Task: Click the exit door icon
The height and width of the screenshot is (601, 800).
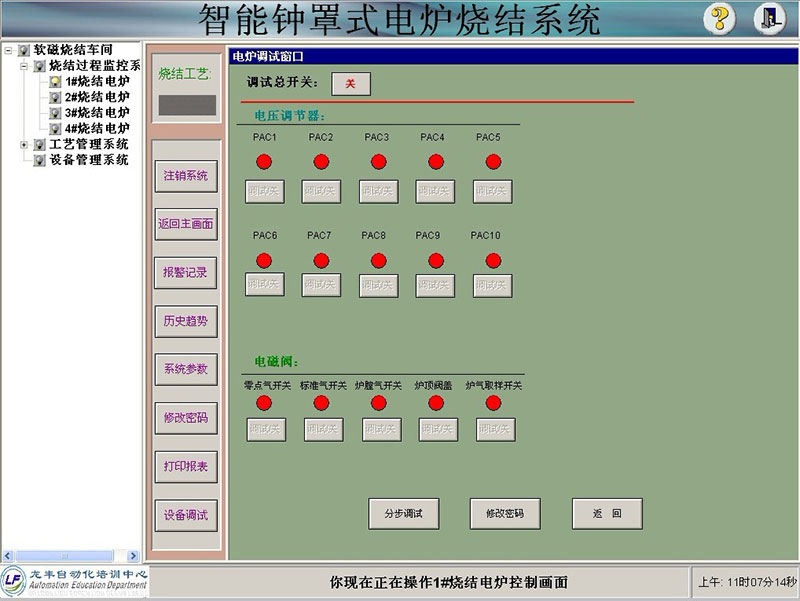Action: (768, 19)
